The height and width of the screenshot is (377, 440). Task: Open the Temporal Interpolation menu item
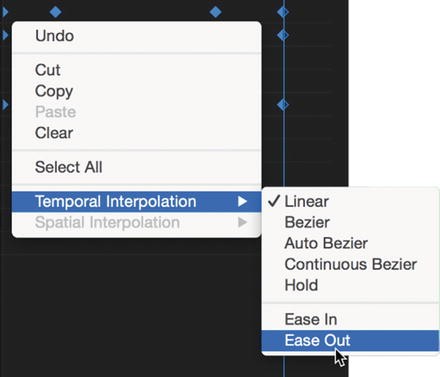click(x=136, y=201)
